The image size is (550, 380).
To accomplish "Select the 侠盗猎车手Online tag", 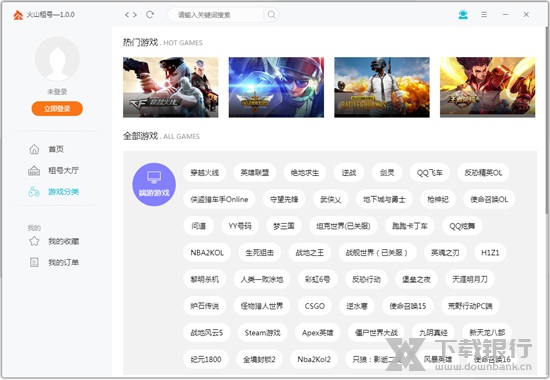I will pyautogui.click(x=219, y=199).
